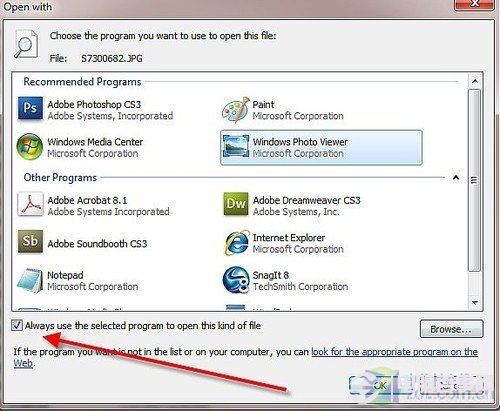Click the scrollbar up arrow
Image resolution: width=500 pixels, height=411 pixels.
475,81
